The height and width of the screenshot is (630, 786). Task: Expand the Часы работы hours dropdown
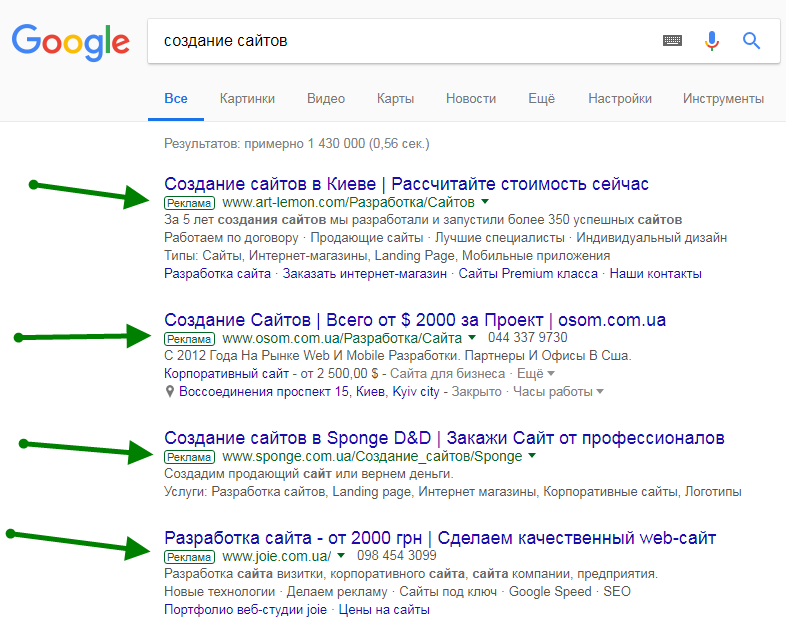click(x=558, y=392)
